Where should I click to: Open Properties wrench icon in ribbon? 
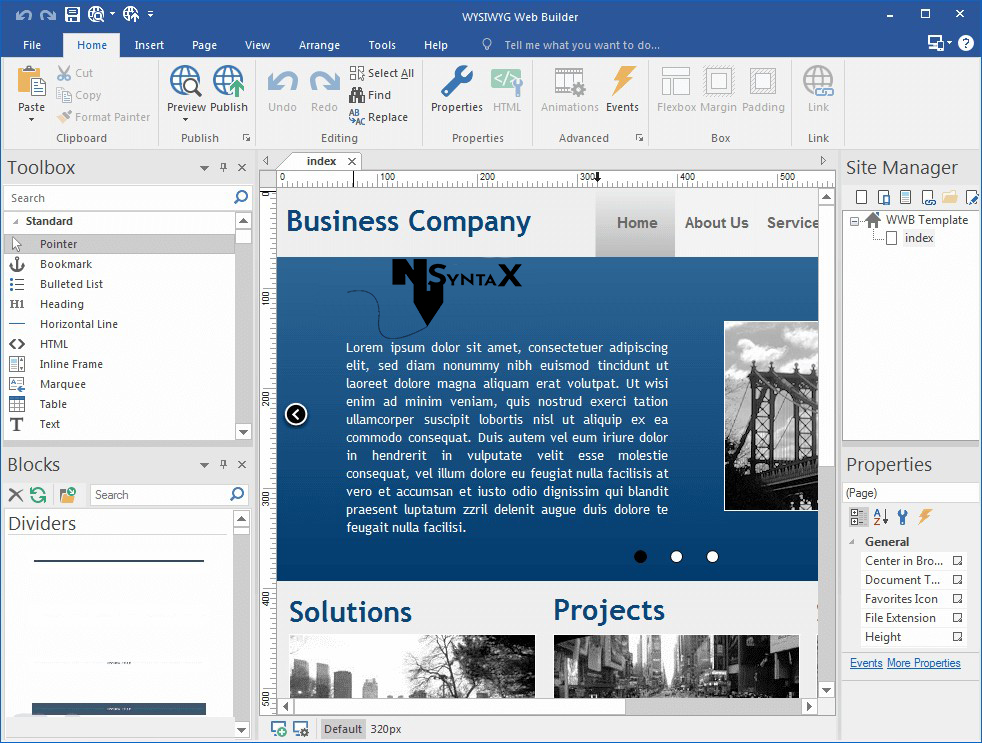tap(457, 81)
